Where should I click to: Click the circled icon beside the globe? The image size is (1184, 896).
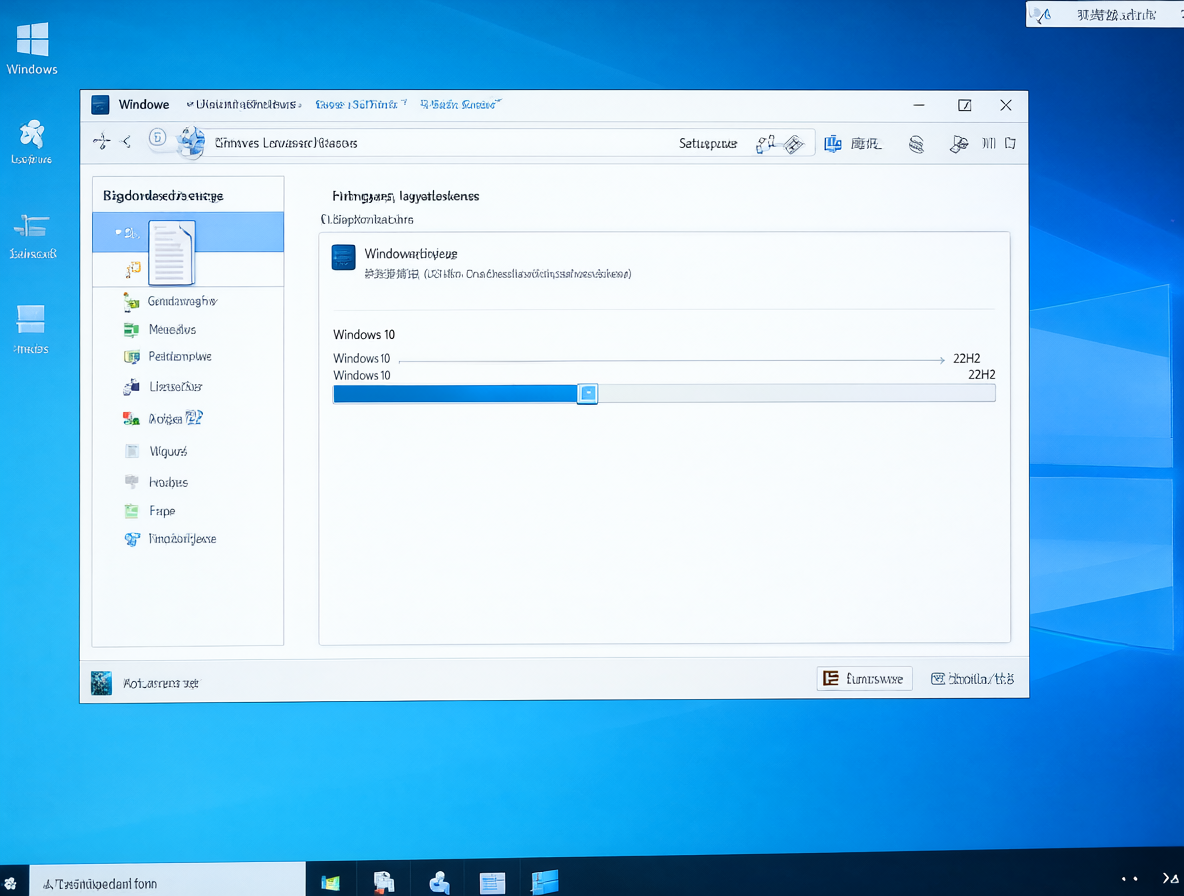tap(157, 137)
